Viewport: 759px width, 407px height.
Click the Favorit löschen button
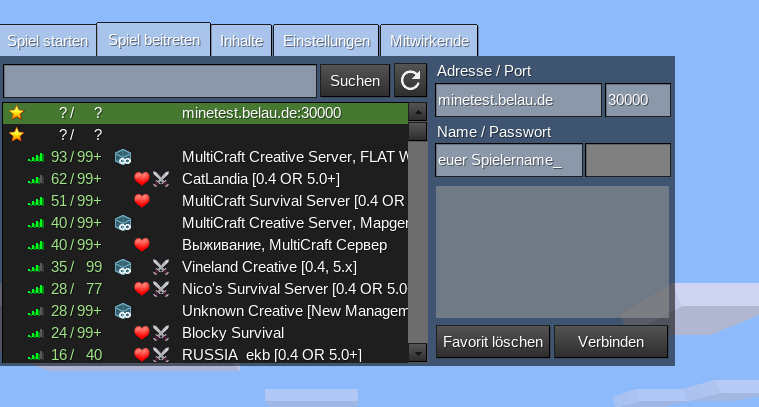click(x=492, y=341)
